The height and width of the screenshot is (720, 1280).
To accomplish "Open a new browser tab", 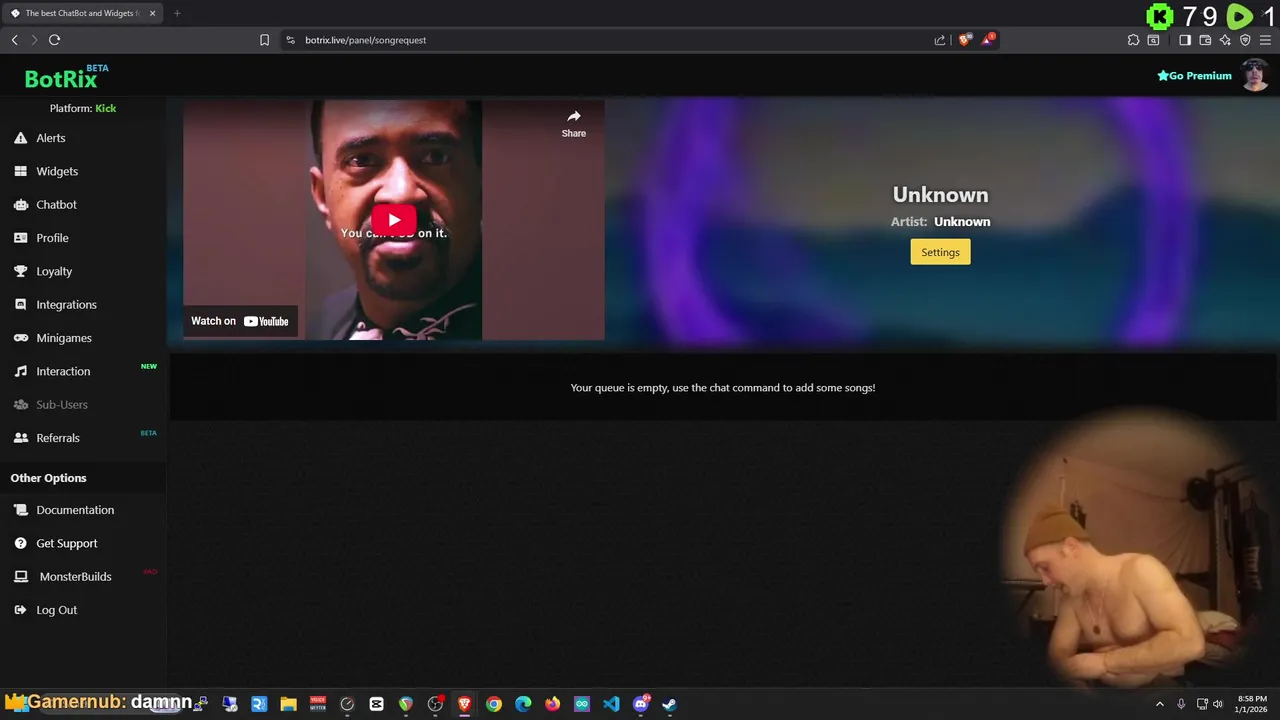I will 177,13.
